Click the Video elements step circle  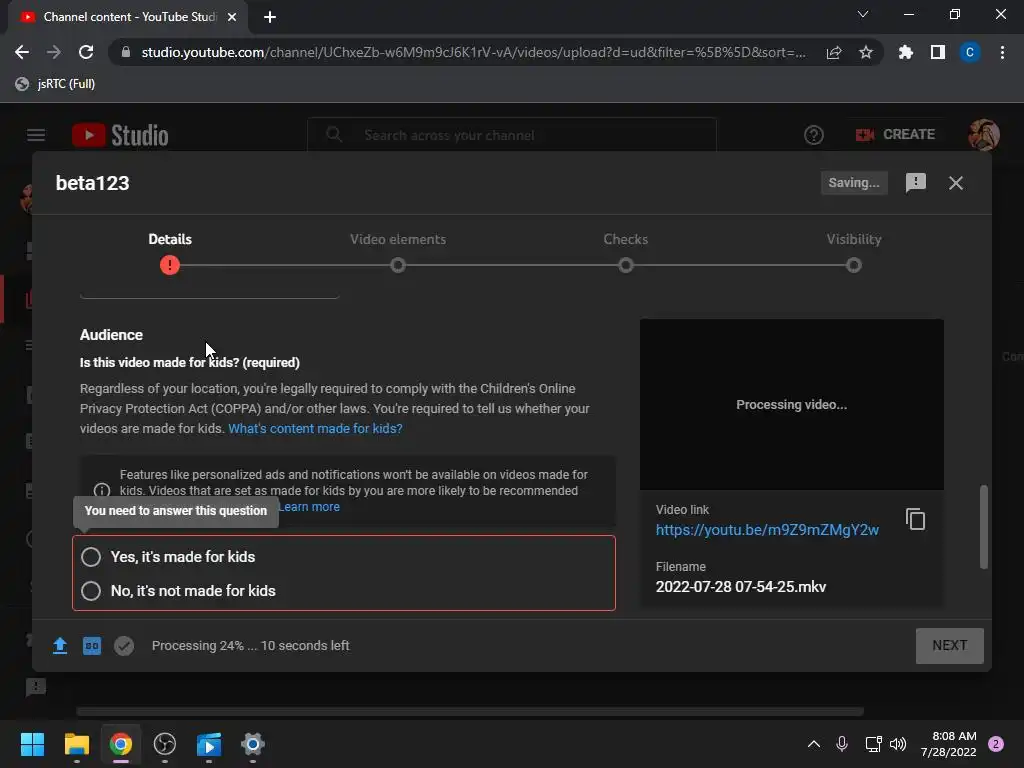click(398, 265)
